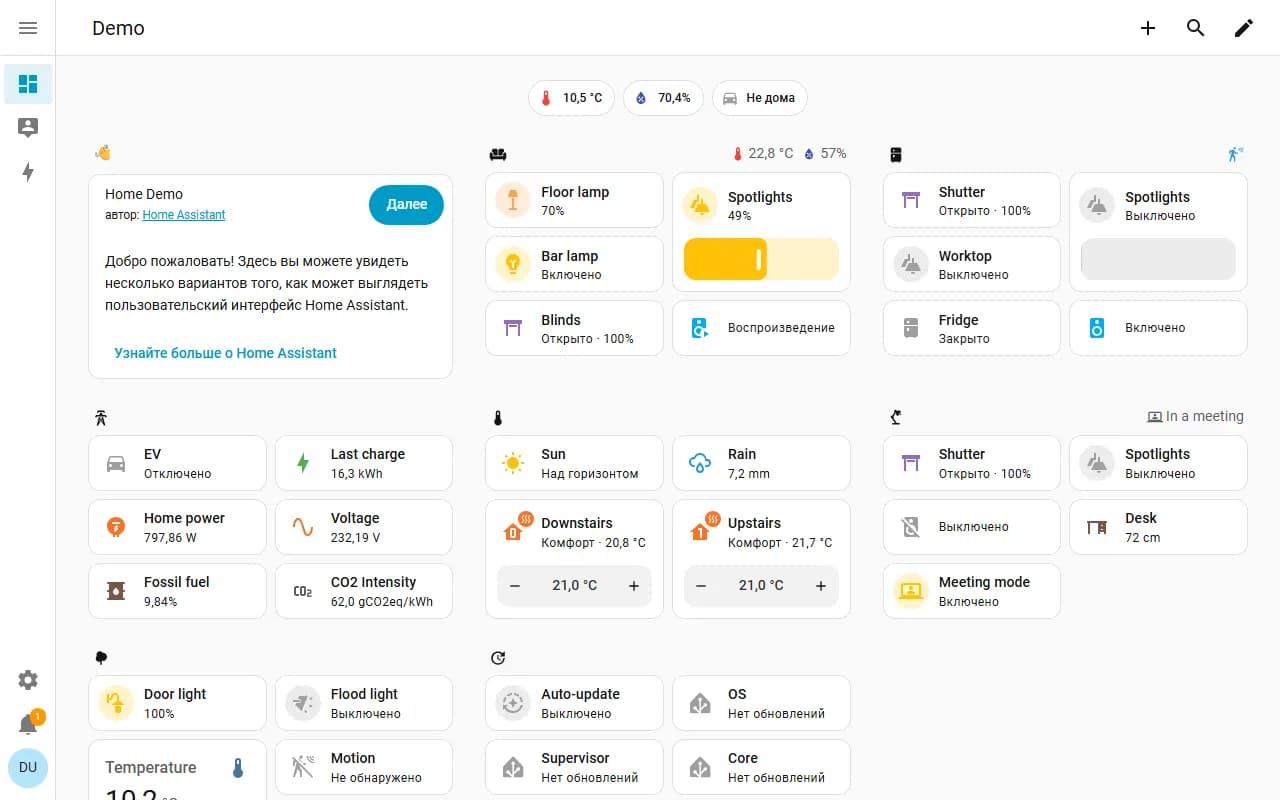Open the Воспроизведение media player card
Viewport: 1280px width, 800px height.
pos(761,328)
